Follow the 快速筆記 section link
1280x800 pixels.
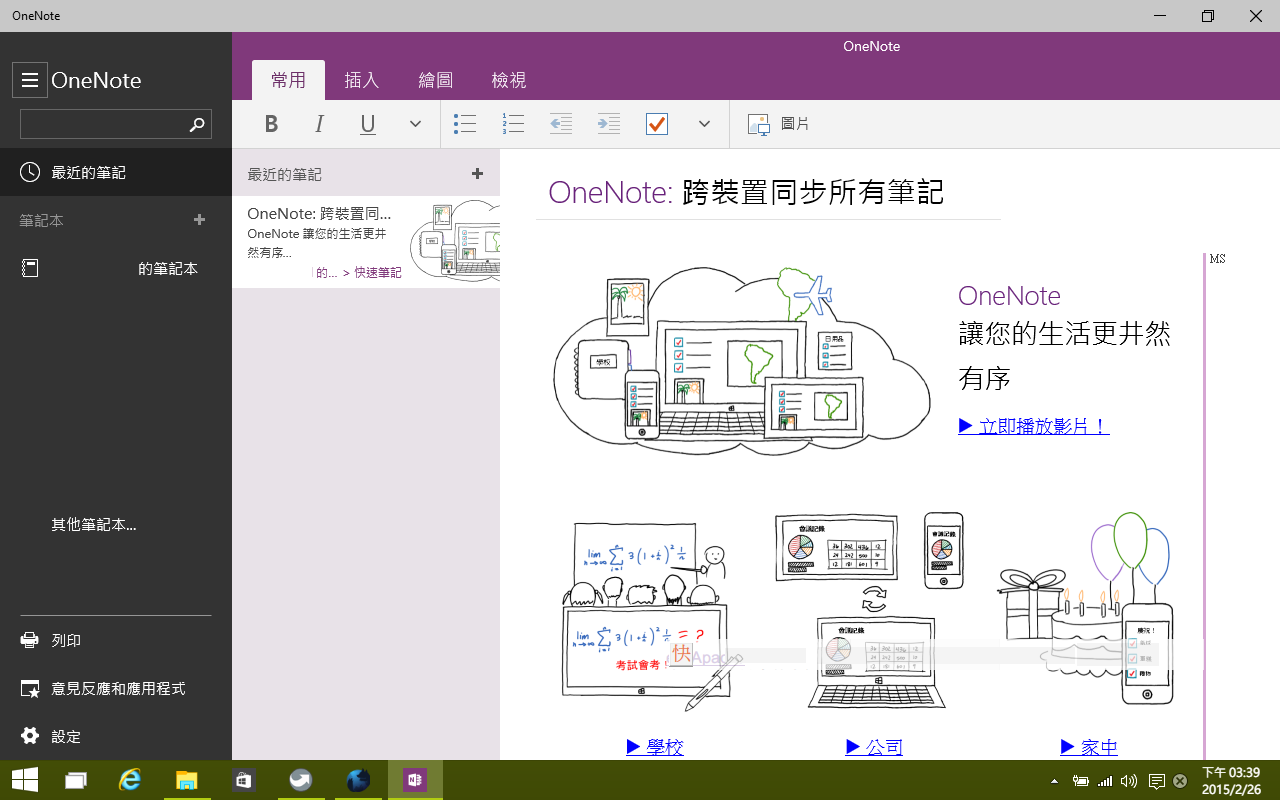coord(378,272)
